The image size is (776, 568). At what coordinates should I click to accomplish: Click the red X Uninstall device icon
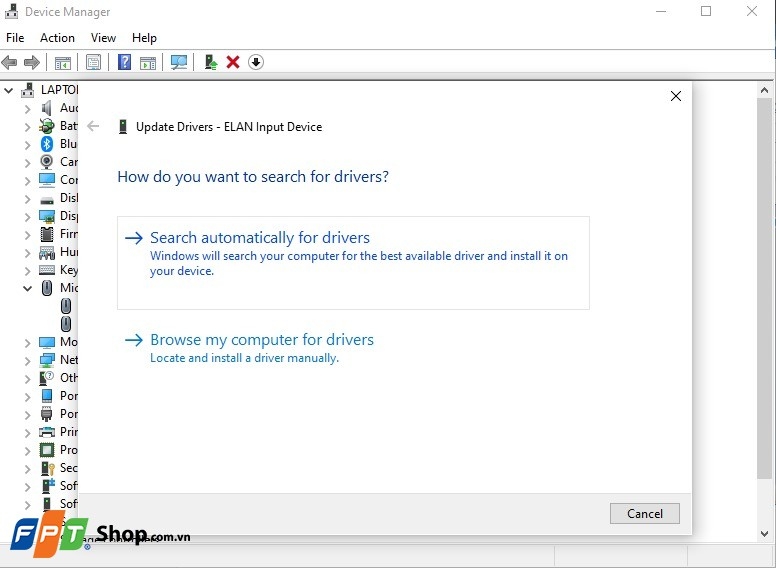pyautogui.click(x=233, y=62)
